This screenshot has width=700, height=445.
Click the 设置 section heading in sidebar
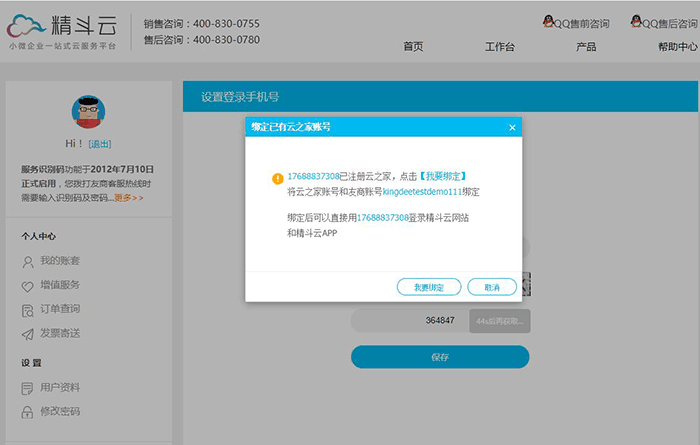(x=31, y=362)
